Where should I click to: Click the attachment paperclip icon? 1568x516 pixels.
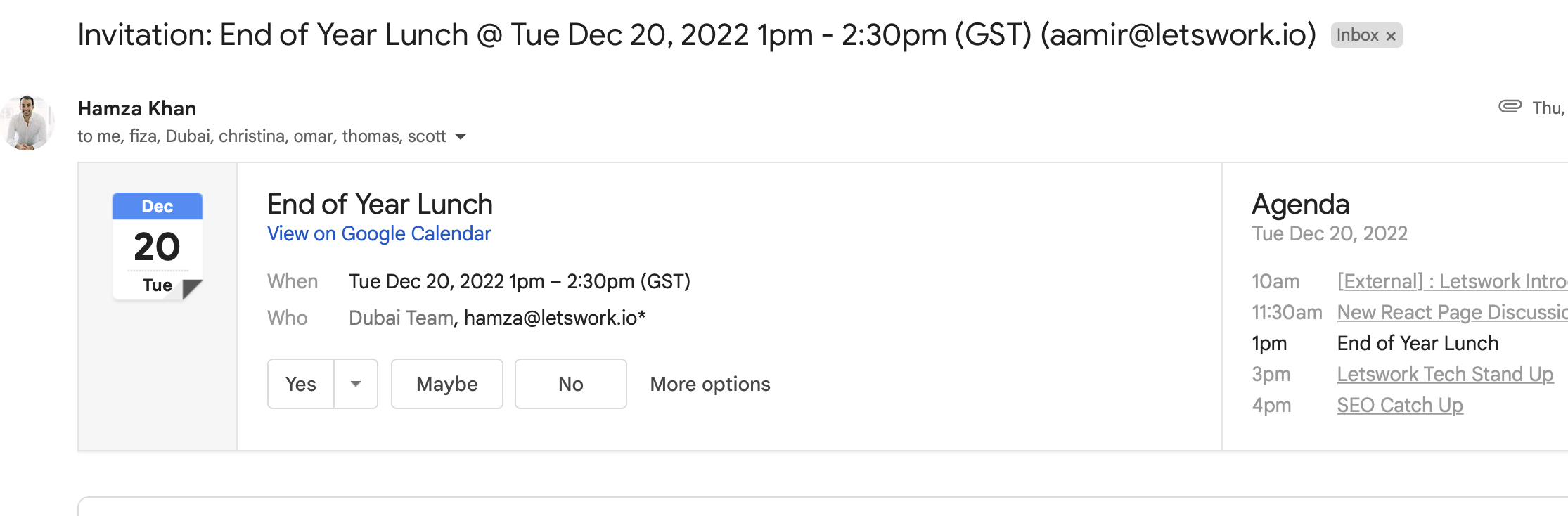click(1510, 106)
